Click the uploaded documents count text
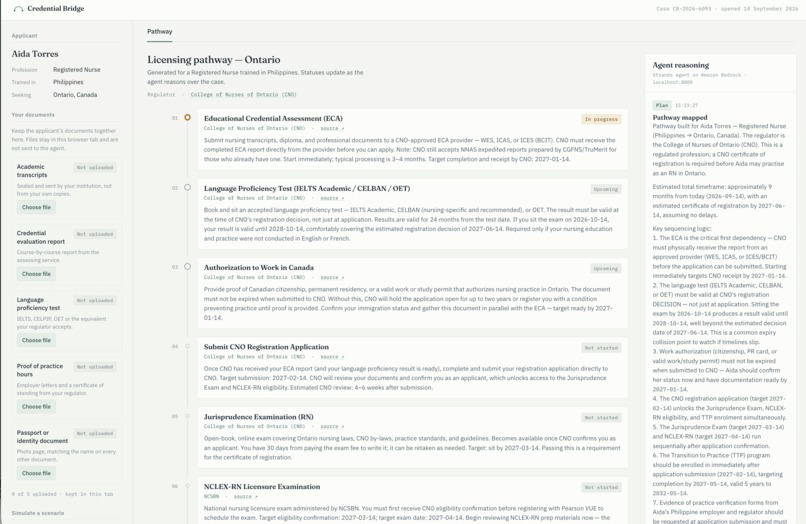806x524 pixels. click(62, 494)
